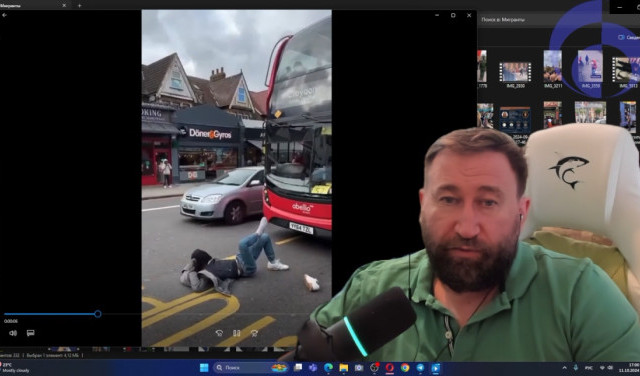Open File Explorer from the taskbar

point(344,367)
